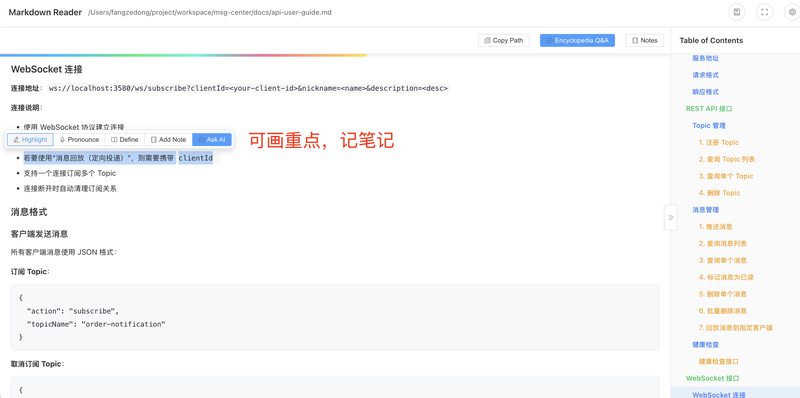Open the Notes panel button
Viewport: 800px width, 398px height.
point(644,40)
